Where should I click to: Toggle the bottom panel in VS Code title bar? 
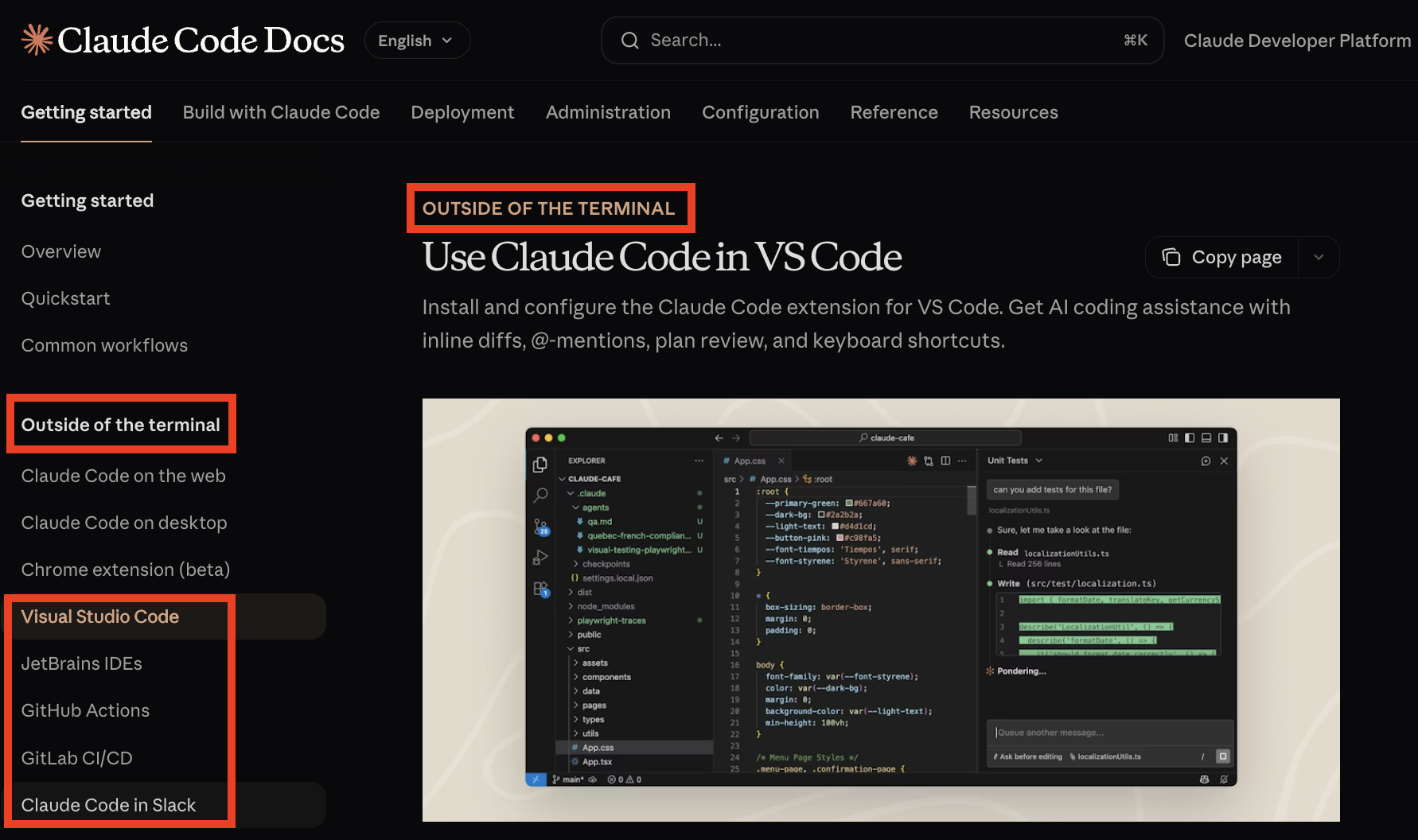[1206, 437]
